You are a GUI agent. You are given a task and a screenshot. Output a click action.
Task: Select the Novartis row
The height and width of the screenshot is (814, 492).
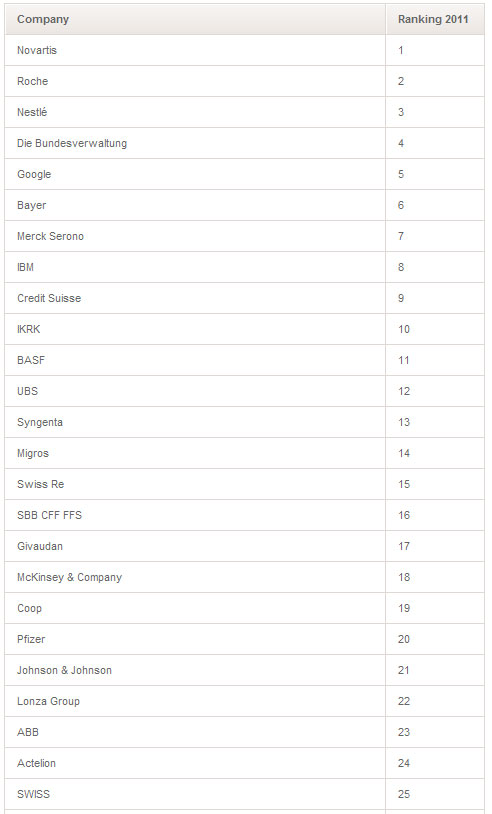pos(244,50)
